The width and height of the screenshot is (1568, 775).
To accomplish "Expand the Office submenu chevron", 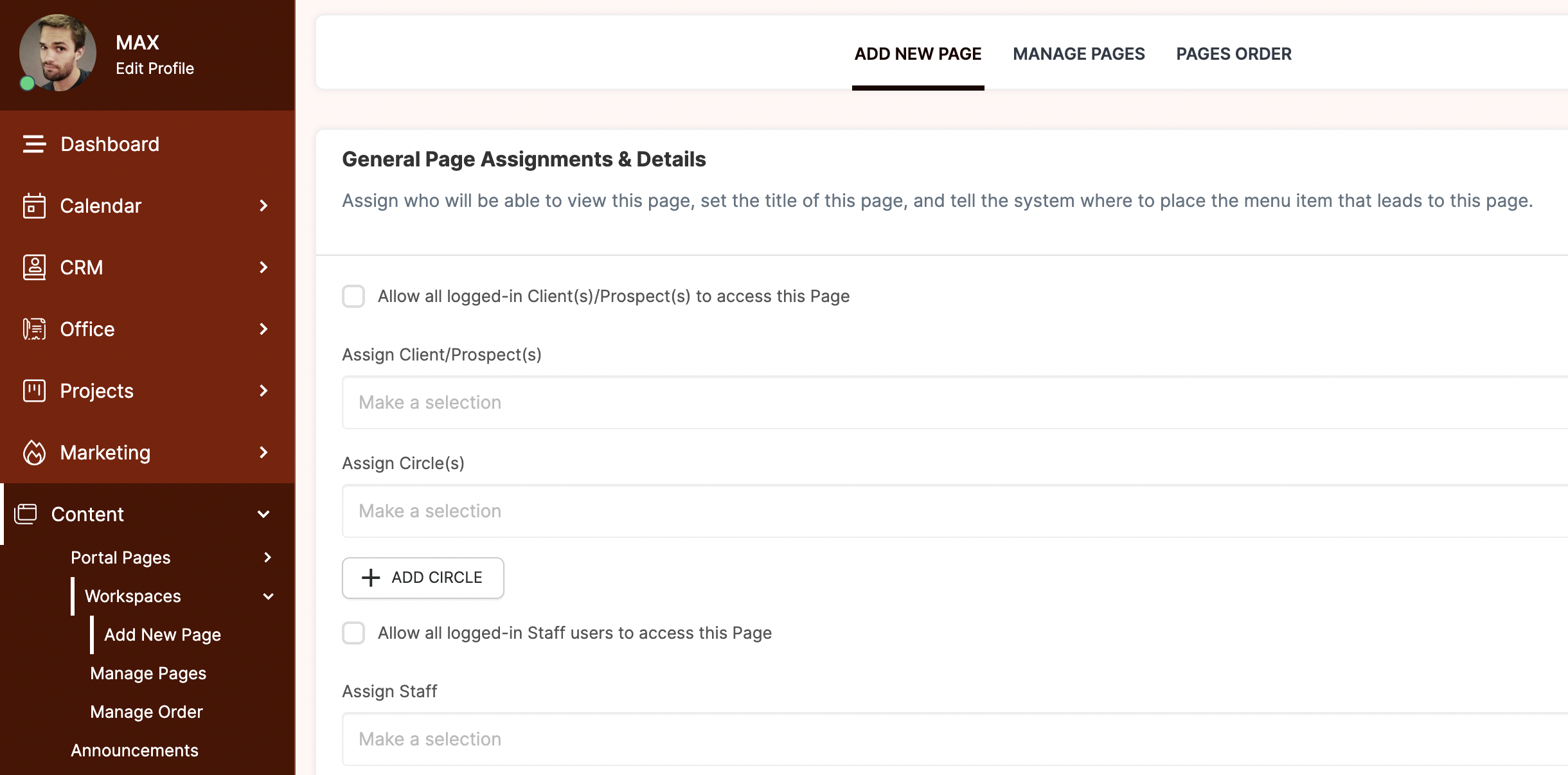I will [263, 329].
